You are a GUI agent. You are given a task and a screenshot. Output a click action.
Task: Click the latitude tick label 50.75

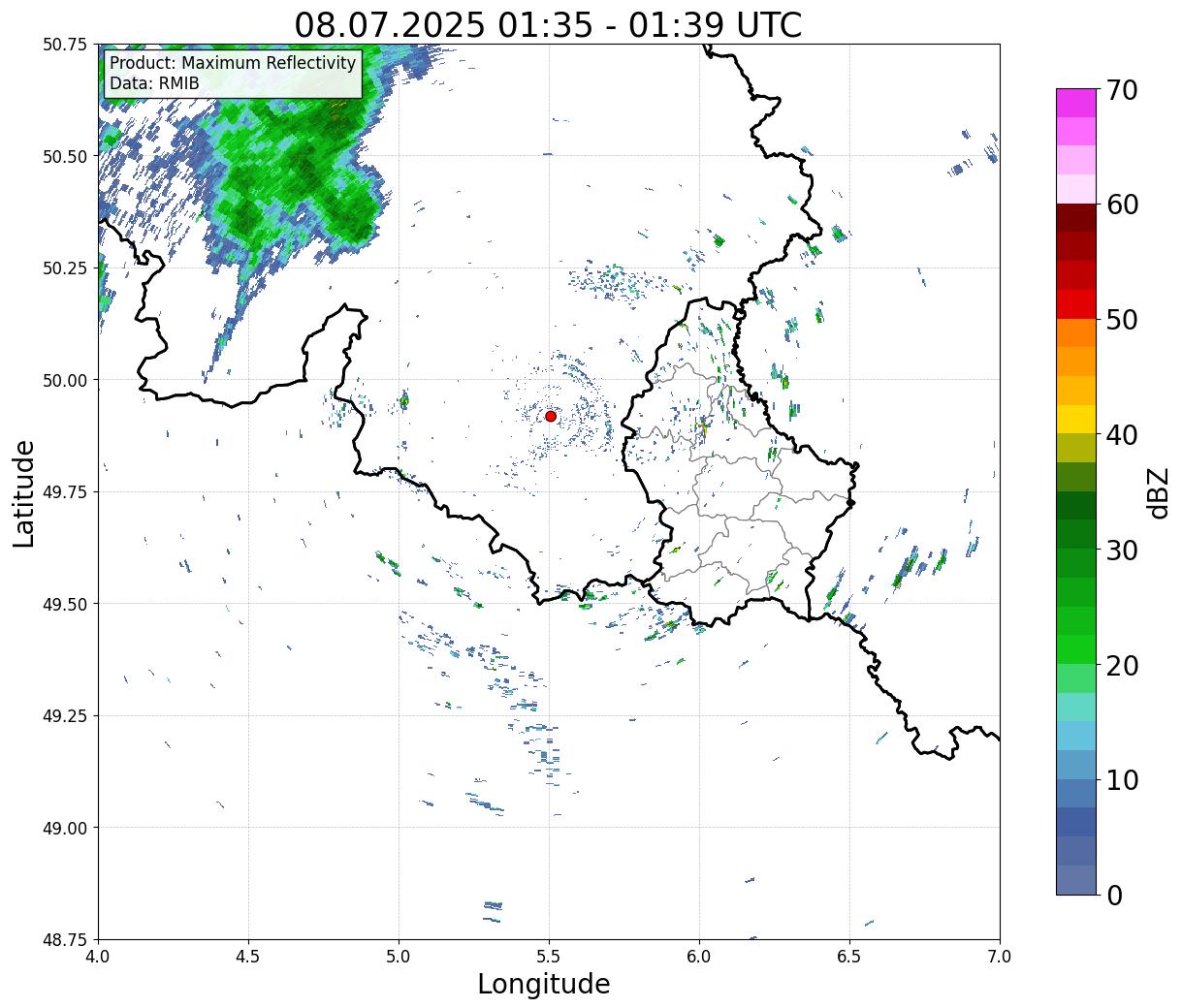65,45
